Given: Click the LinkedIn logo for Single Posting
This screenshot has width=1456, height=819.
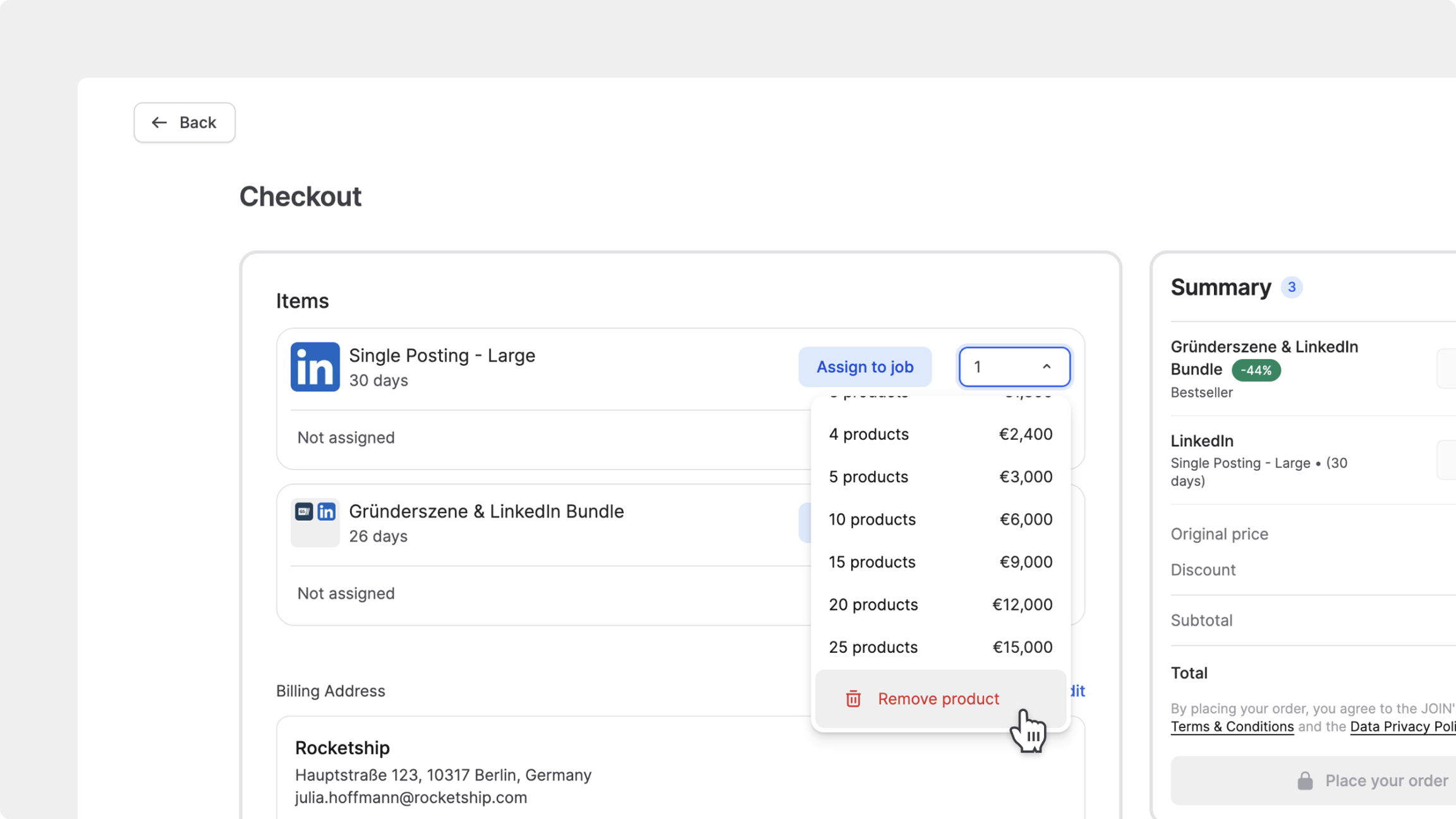Looking at the screenshot, I should pyautogui.click(x=315, y=367).
